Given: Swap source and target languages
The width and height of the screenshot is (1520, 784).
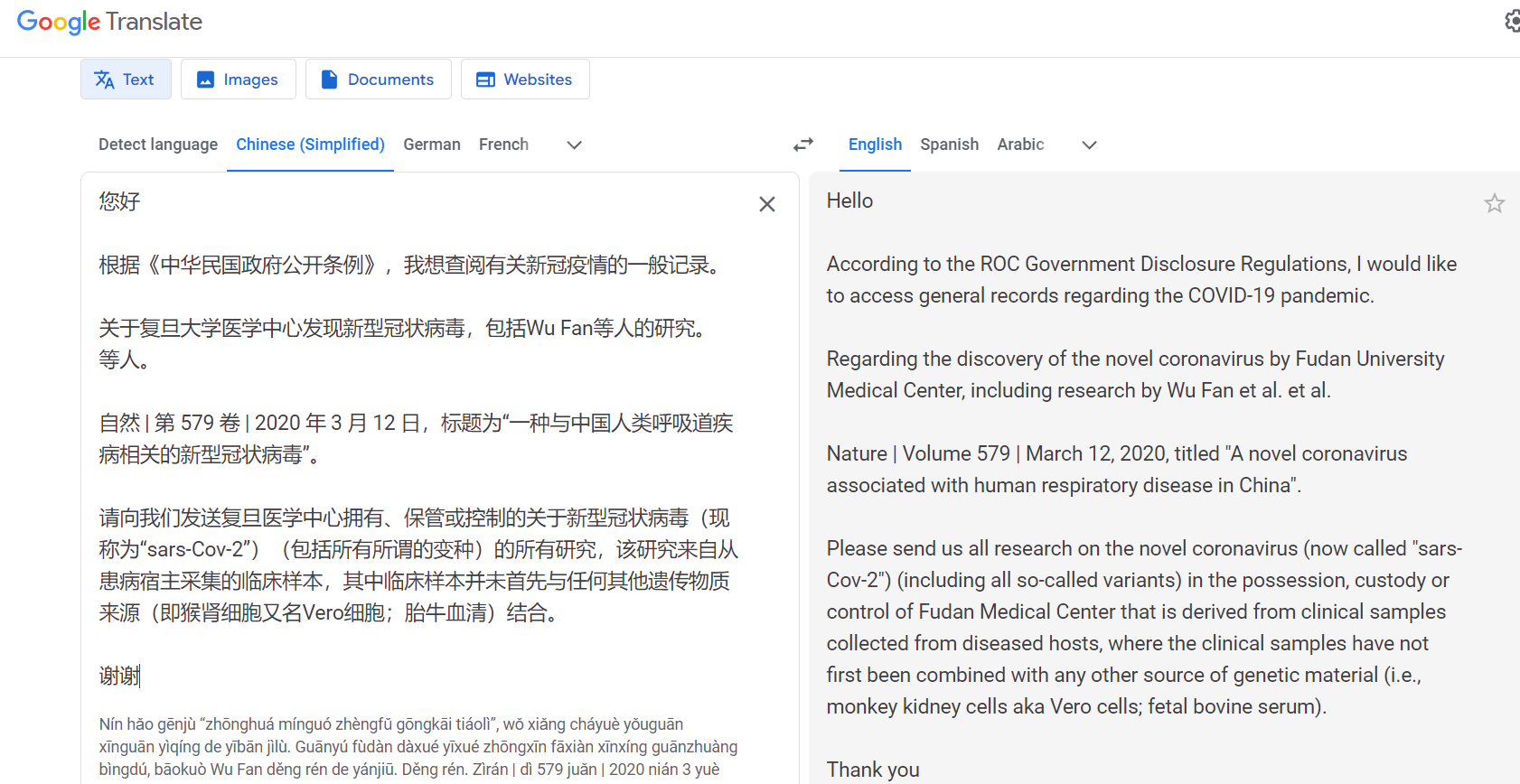Looking at the screenshot, I should tap(803, 145).
